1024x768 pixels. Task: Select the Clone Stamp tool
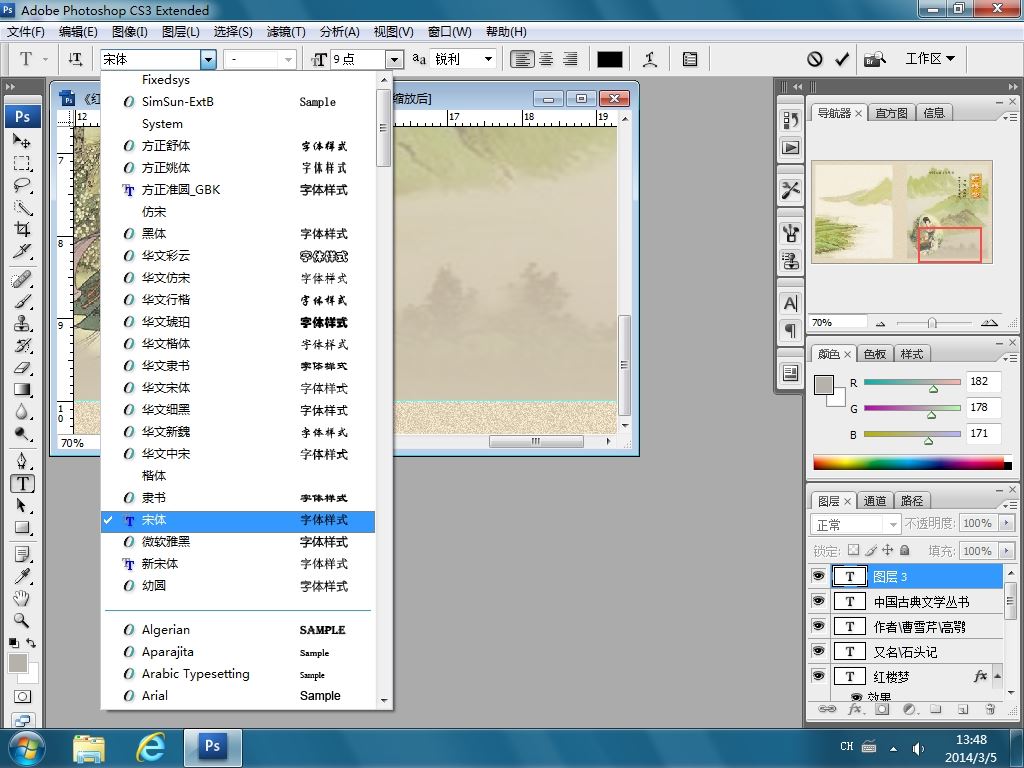click(22, 324)
